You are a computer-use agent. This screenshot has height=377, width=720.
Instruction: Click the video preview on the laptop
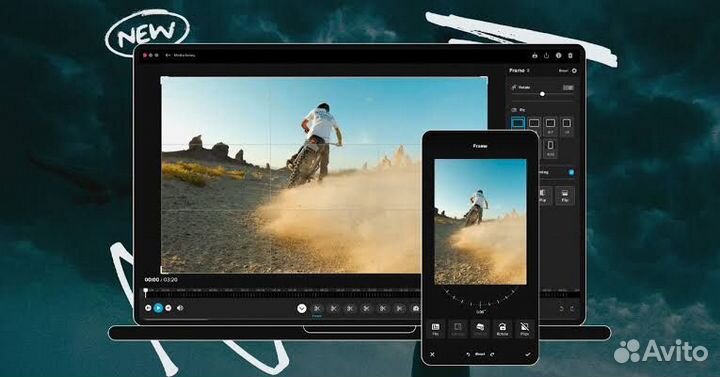point(324,175)
